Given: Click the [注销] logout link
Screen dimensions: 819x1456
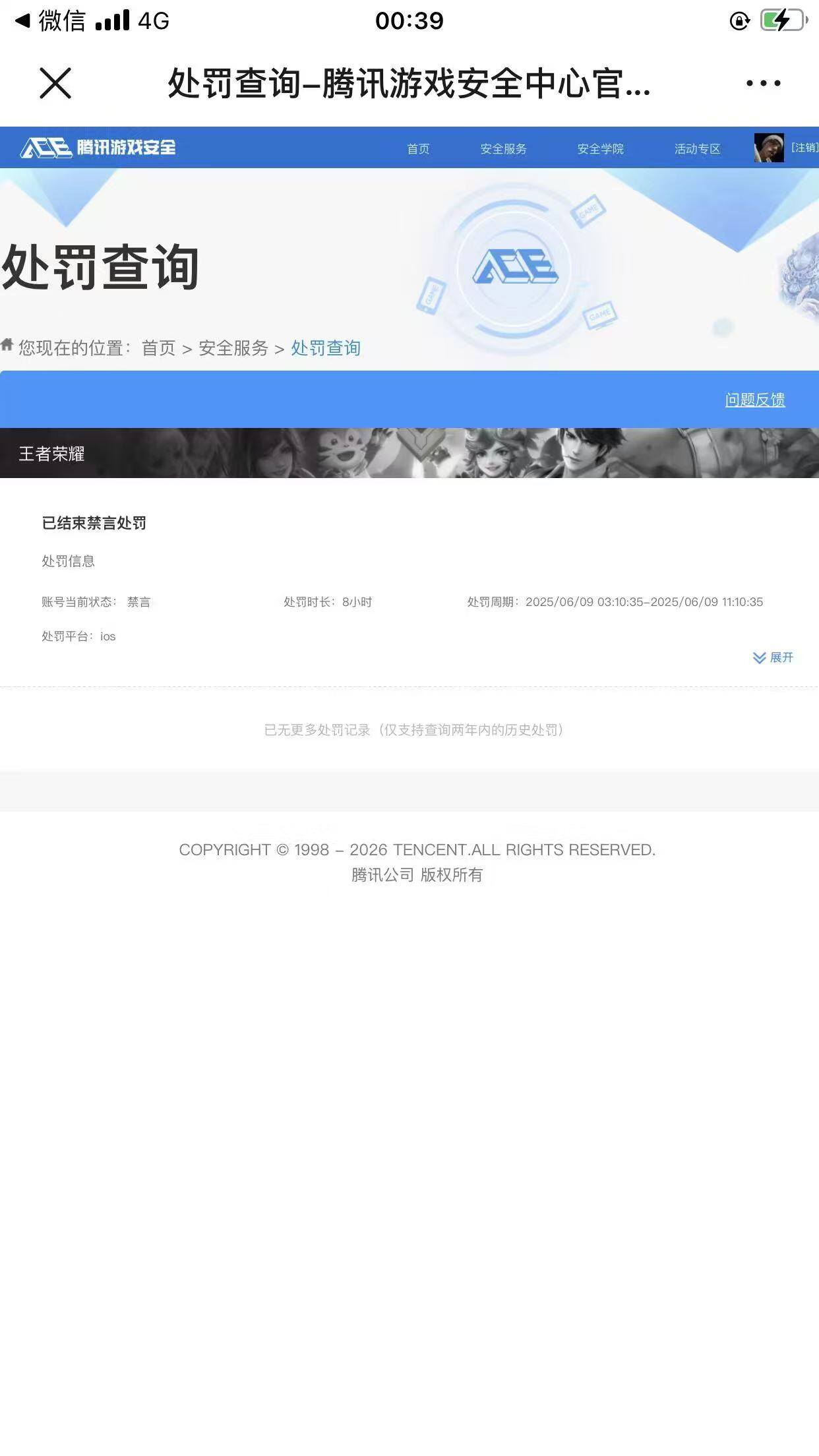Looking at the screenshot, I should point(804,147).
